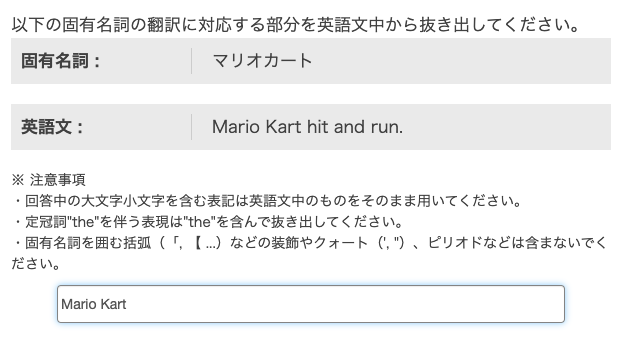Click the answer input field containing Mario Kart

tap(311, 304)
